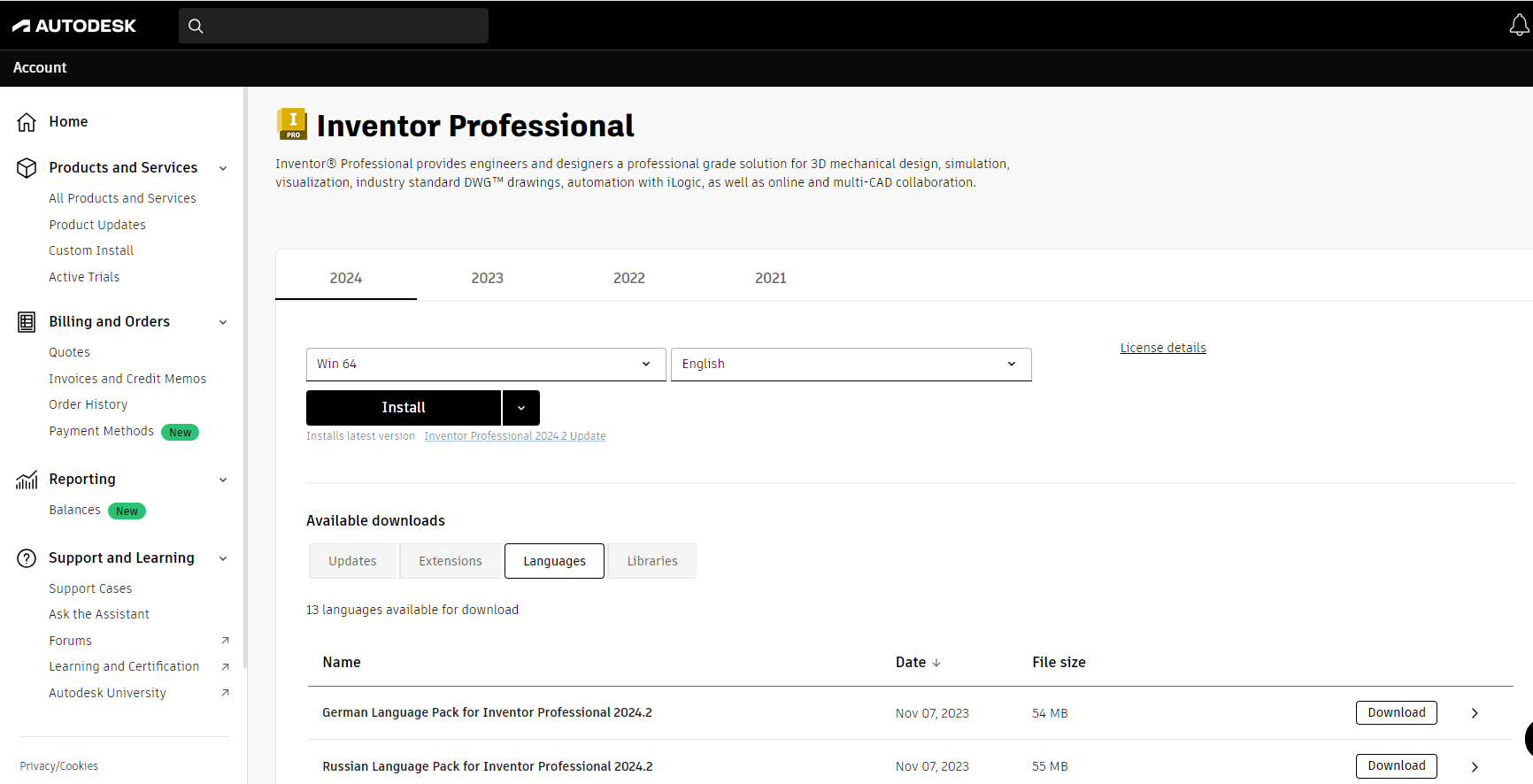Open Invoices and Credit Memos
Image resolution: width=1533 pixels, height=784 pixels.
127,379
